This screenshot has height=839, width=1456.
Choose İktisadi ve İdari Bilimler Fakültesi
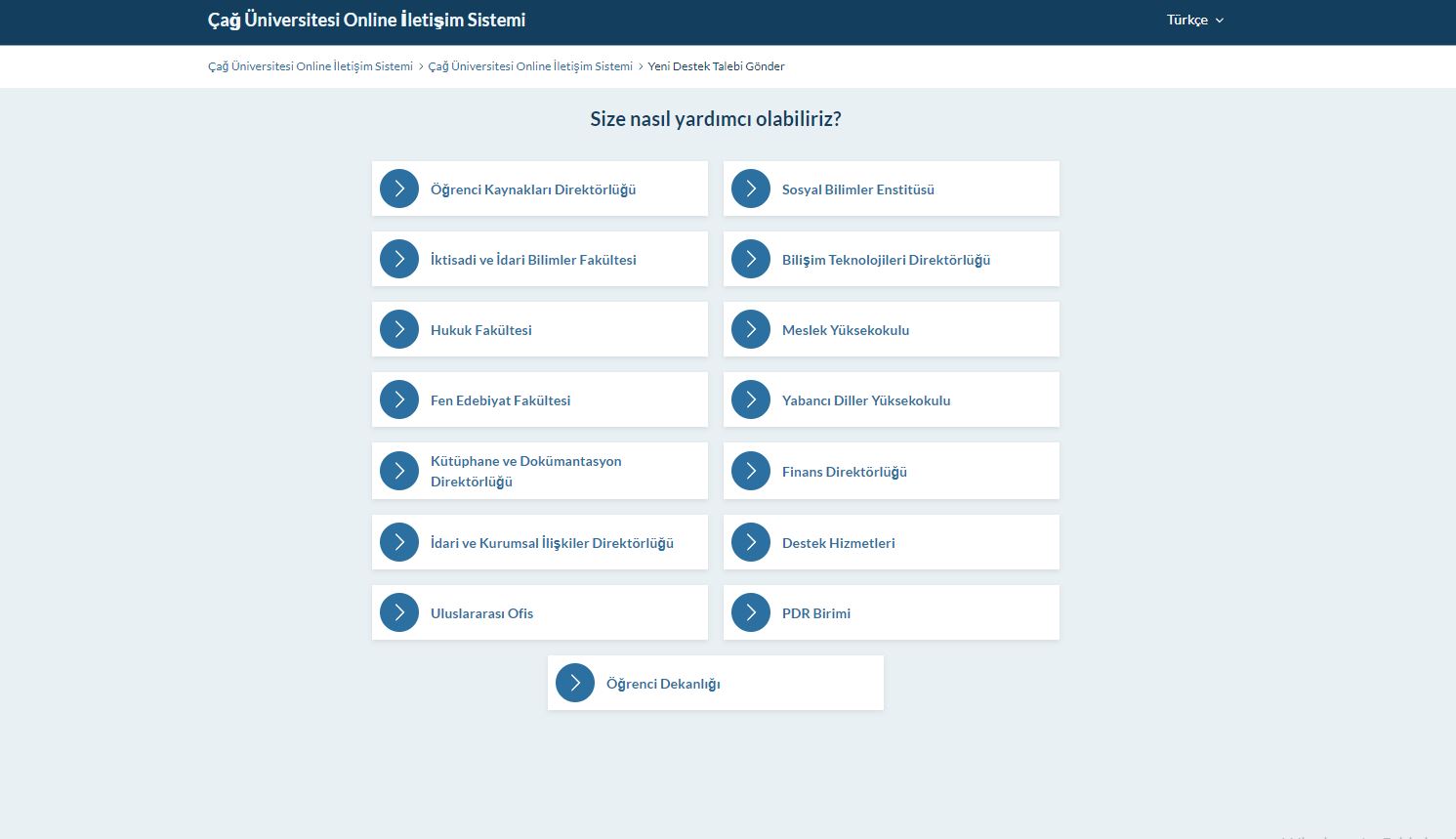click(533, 260)
